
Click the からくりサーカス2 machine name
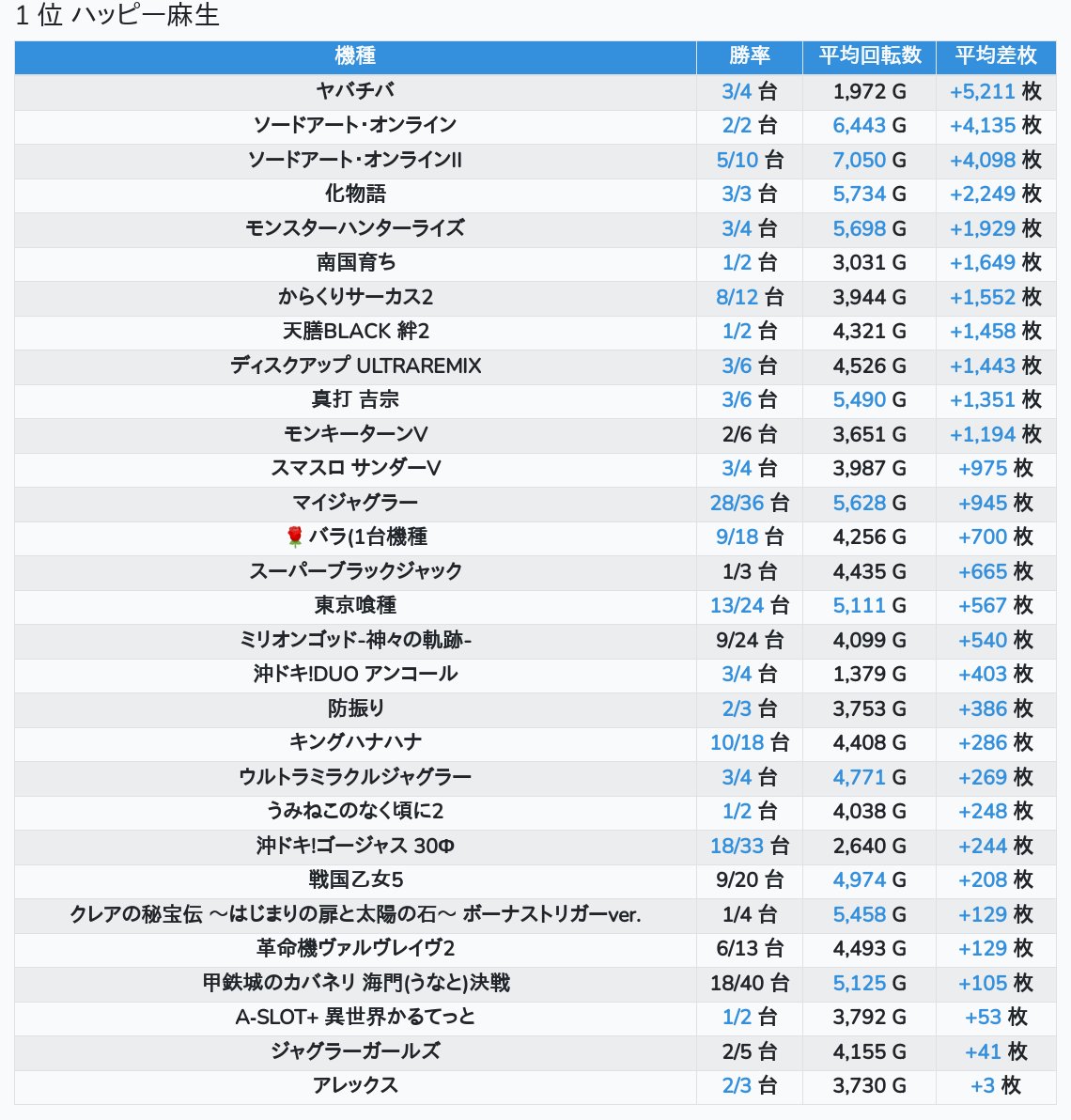[x=355, y=296]
